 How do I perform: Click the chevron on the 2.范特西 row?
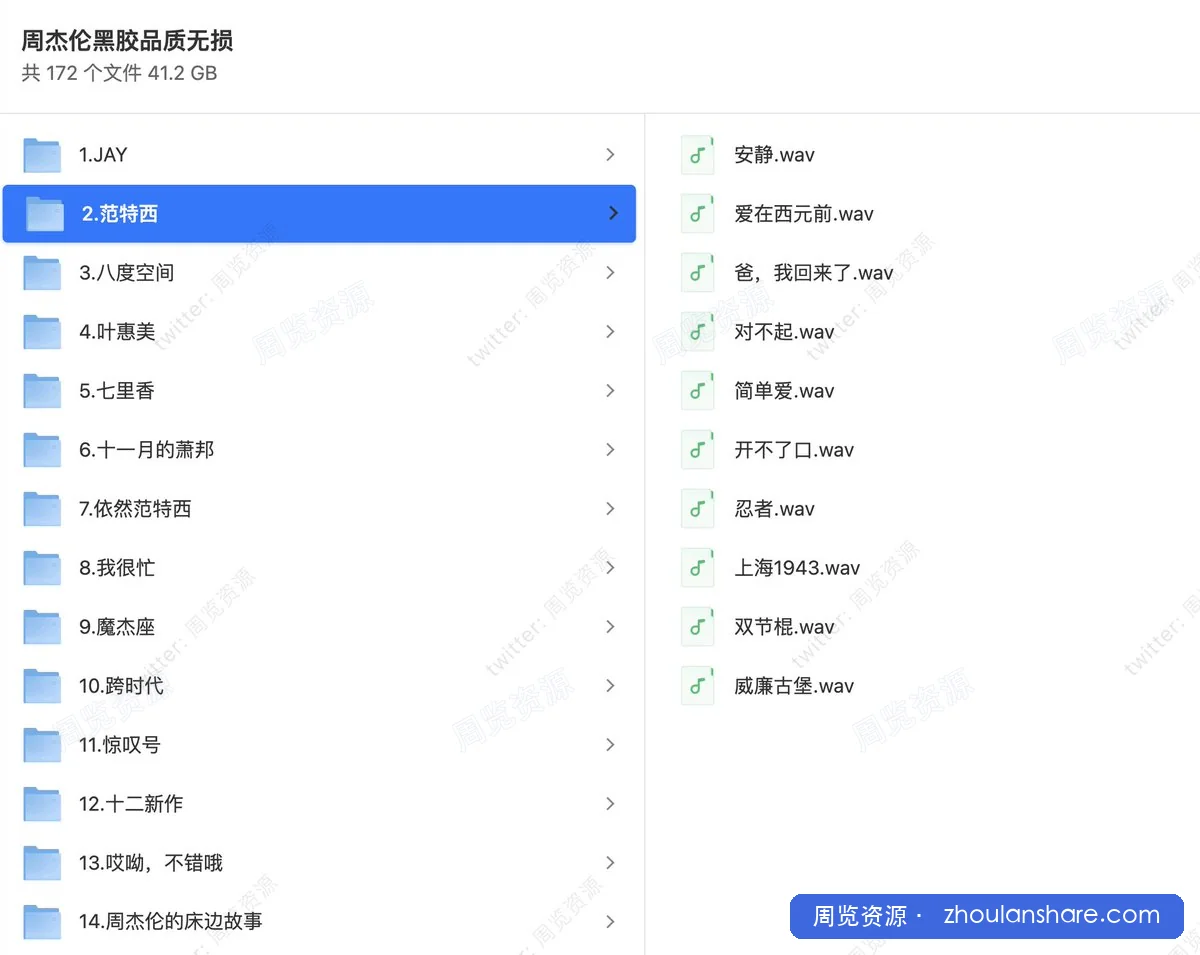tap(613, 214)
